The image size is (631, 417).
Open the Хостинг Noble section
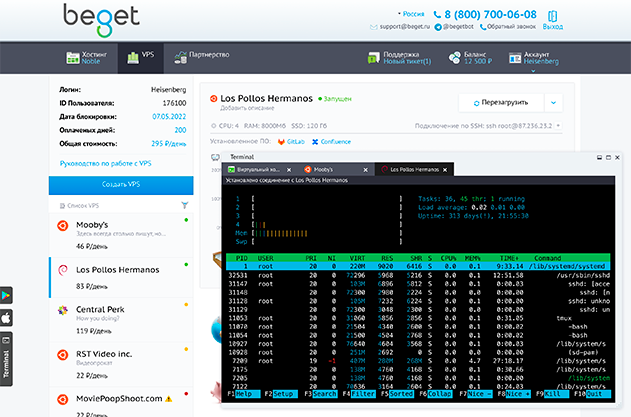[87, 58]
